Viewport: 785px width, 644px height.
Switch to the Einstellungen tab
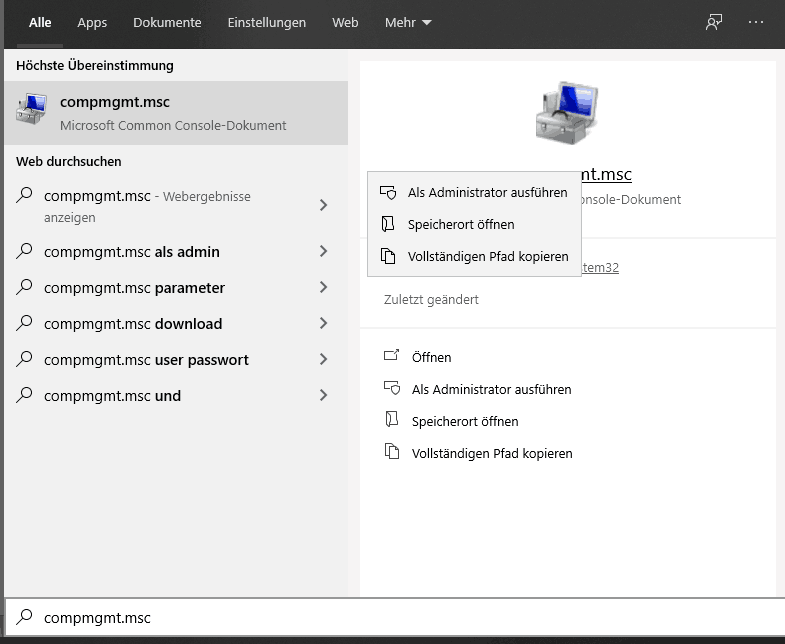click(266, 23)
